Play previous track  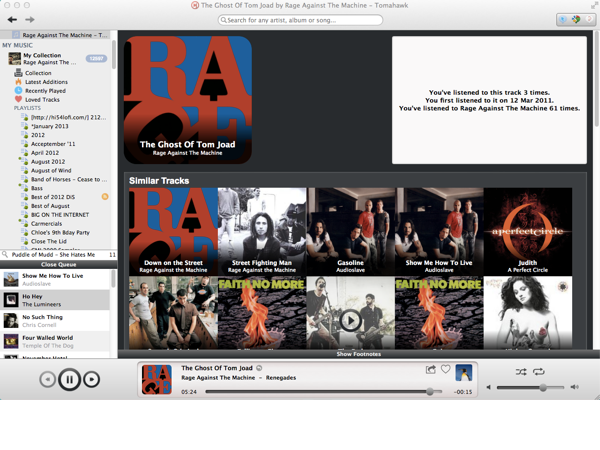[47, 379]
